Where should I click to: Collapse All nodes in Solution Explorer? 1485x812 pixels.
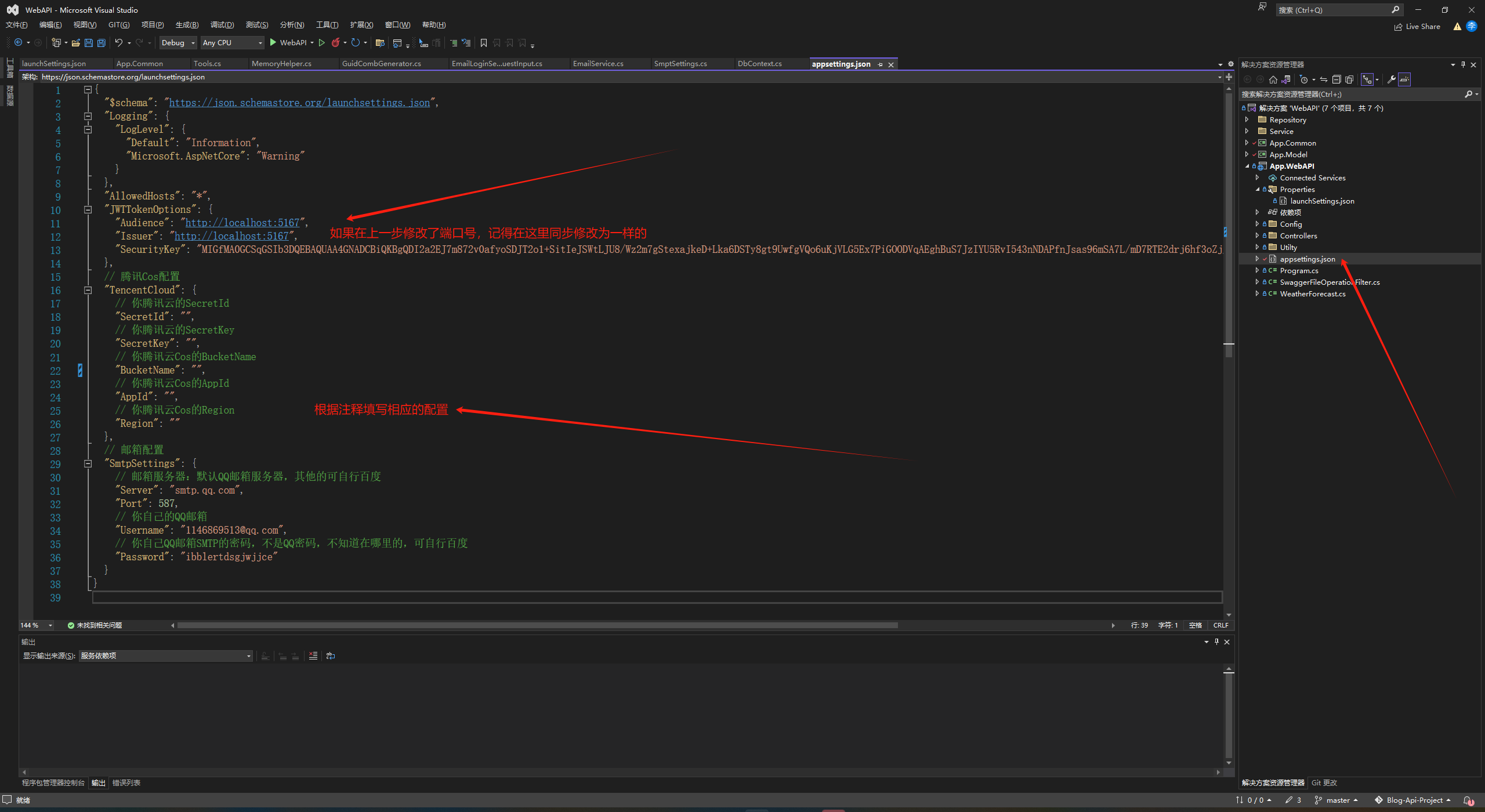coord(1336,79)
